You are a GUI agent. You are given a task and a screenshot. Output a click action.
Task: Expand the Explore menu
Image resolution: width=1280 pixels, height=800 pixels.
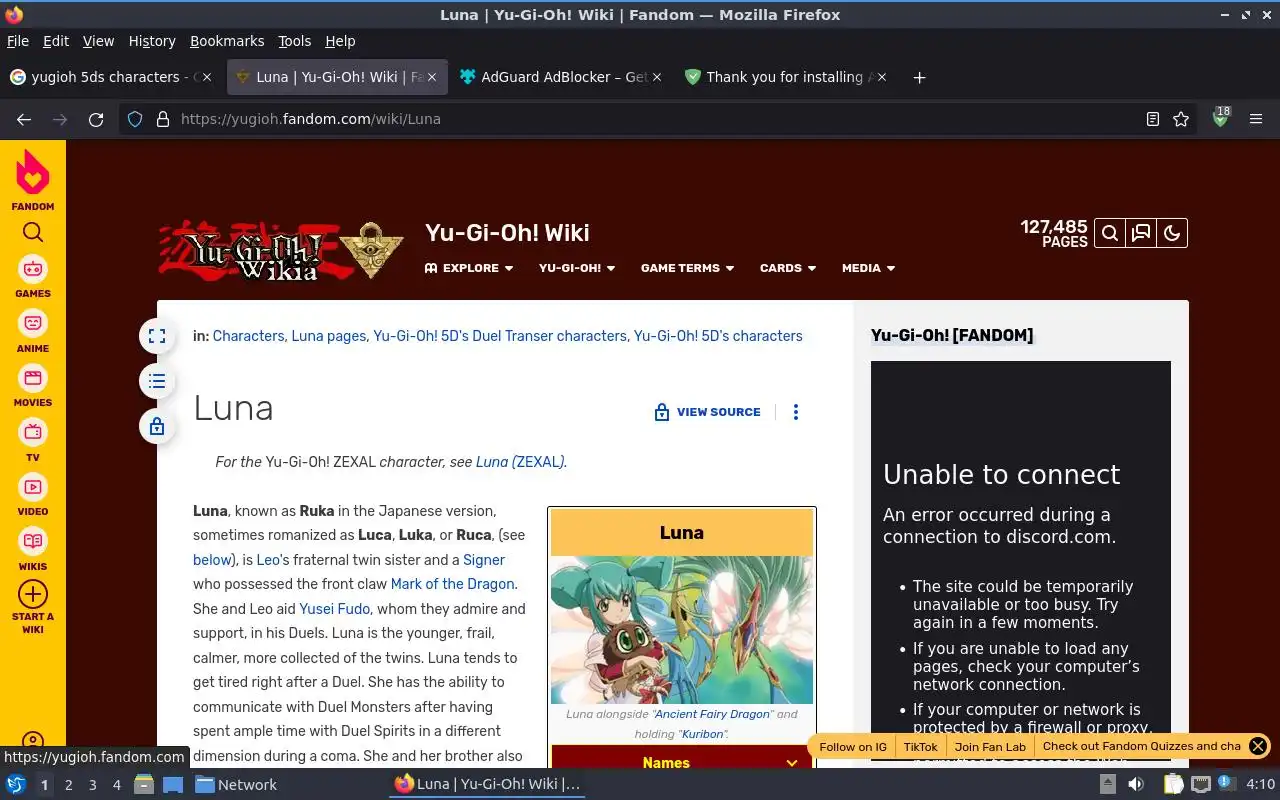[469, 268]
